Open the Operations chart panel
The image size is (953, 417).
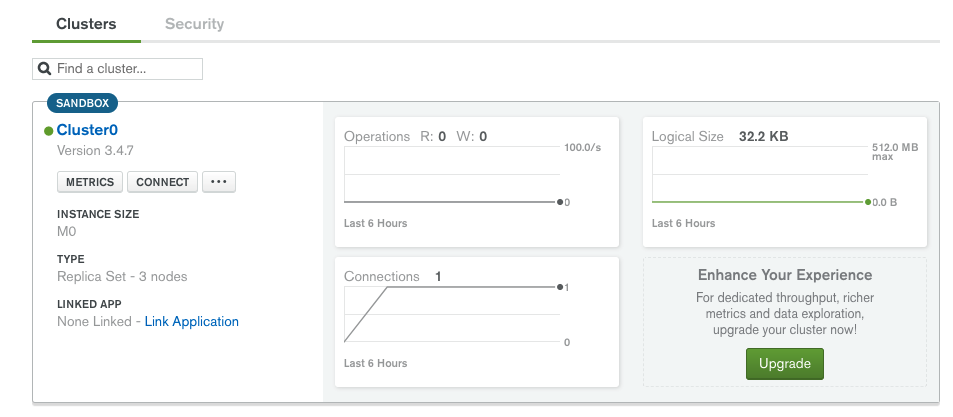[x=477, y=182]
